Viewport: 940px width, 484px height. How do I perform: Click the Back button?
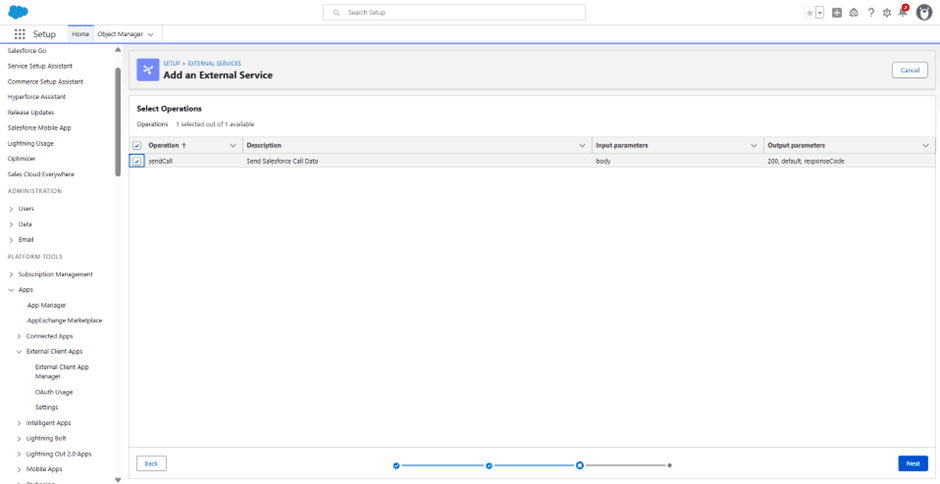point(151,464)
